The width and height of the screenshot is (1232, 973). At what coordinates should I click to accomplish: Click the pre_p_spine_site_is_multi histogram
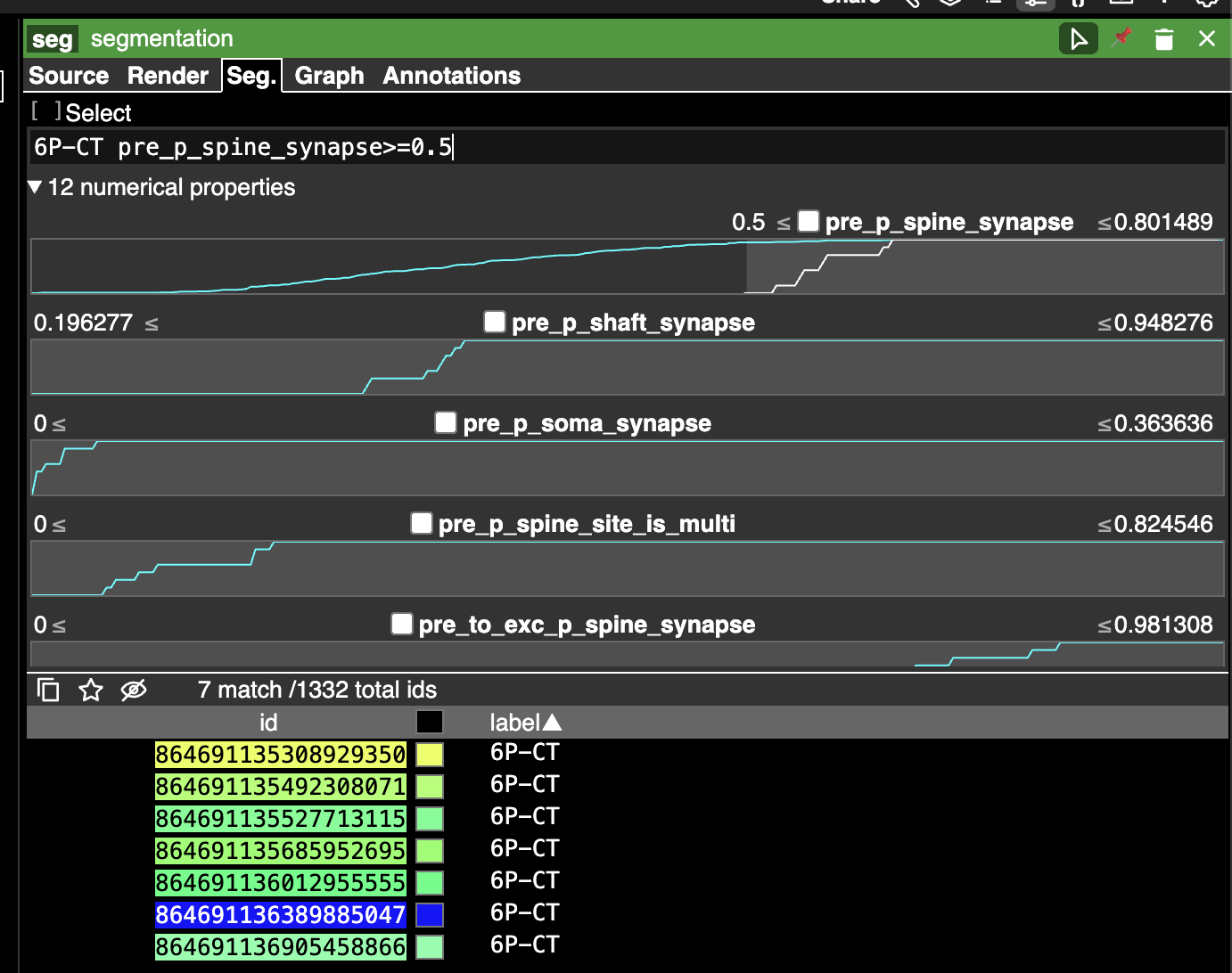pos(628,568)
